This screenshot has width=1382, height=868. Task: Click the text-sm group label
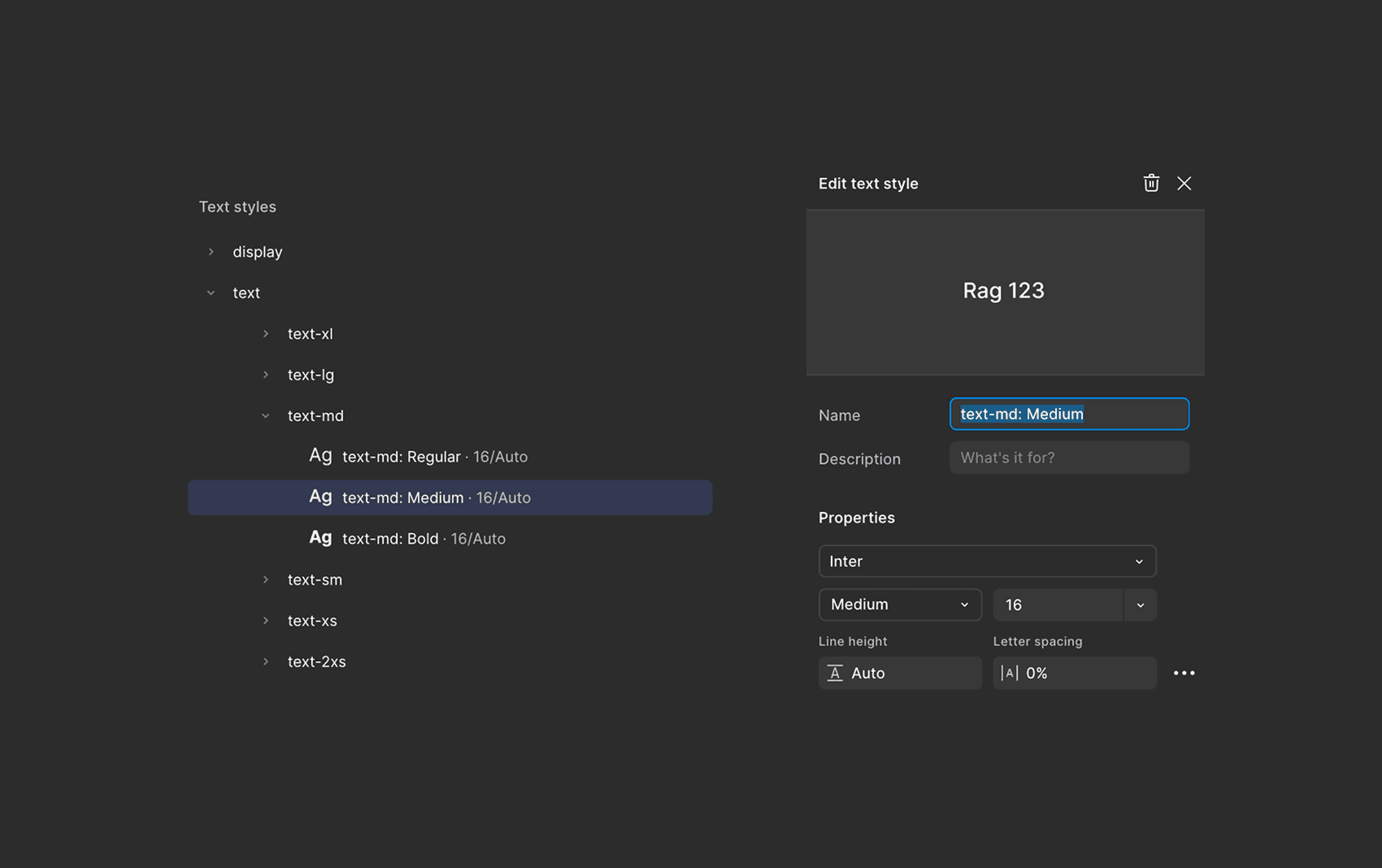pos(315,579)
